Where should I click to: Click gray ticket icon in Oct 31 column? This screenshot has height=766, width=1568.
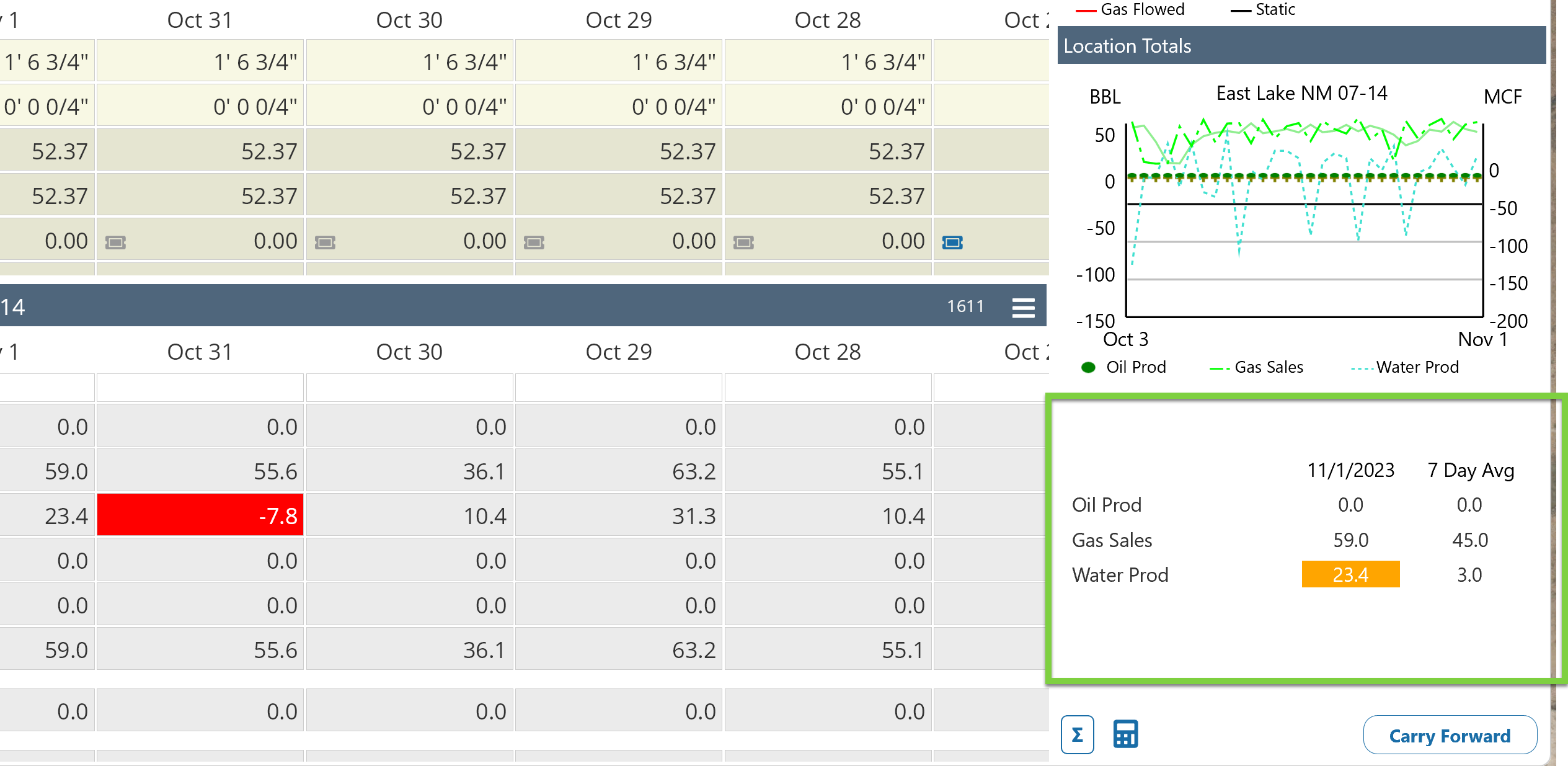pyautogui.click(x=115, y=243)
